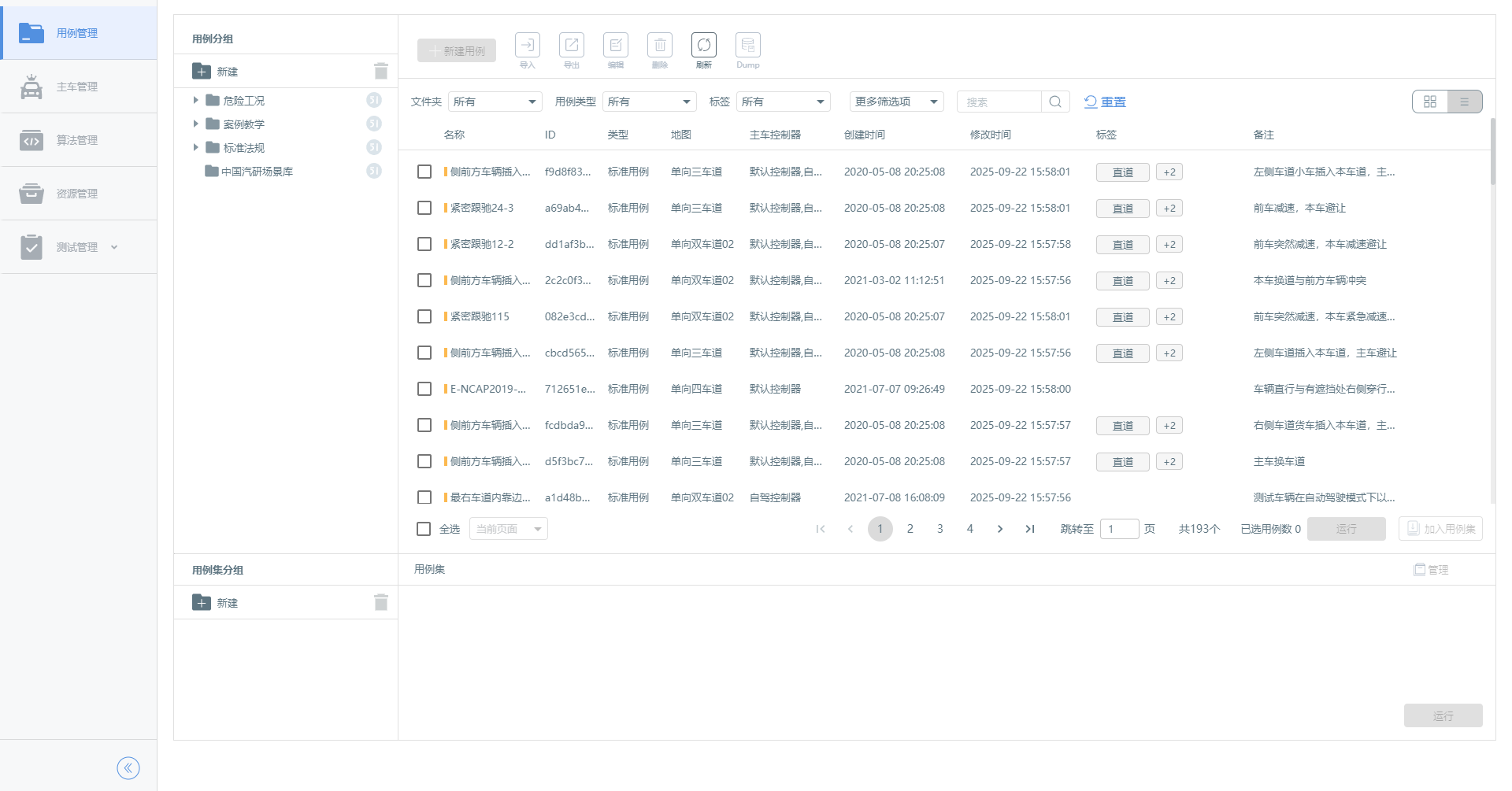
Task: Click 运行 at the bottom of the 用例集 panel
Action: pos(1443,715)
